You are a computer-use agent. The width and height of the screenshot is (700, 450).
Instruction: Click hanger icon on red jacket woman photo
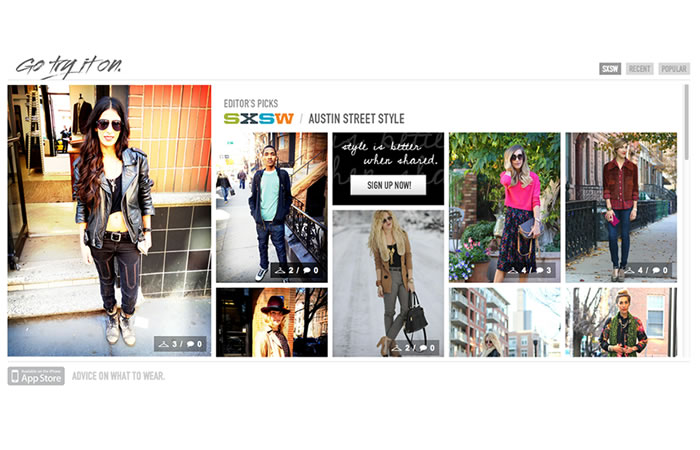629,271
